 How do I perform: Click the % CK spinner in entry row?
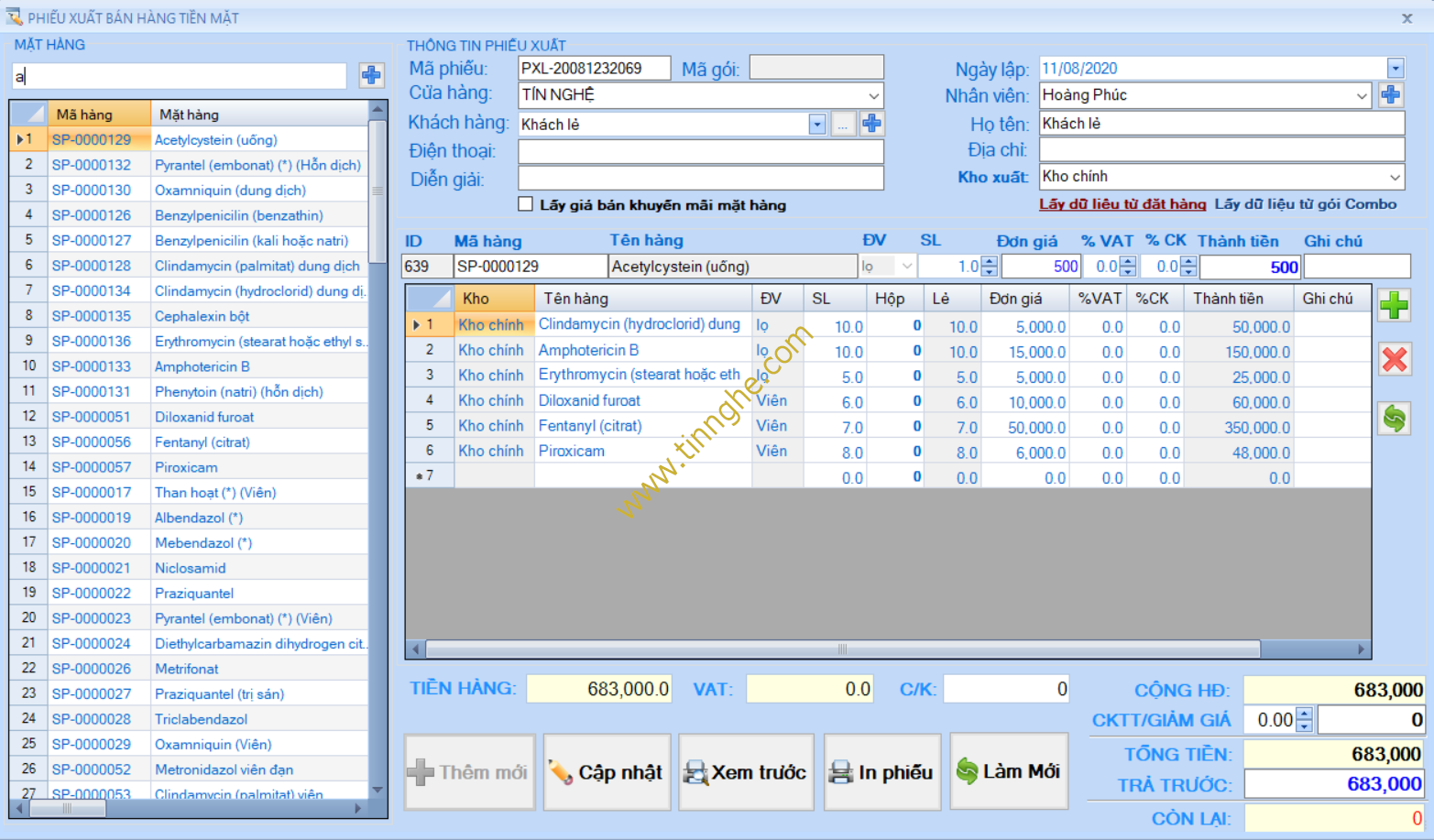pyautogui.click(x=1188, y=267)
